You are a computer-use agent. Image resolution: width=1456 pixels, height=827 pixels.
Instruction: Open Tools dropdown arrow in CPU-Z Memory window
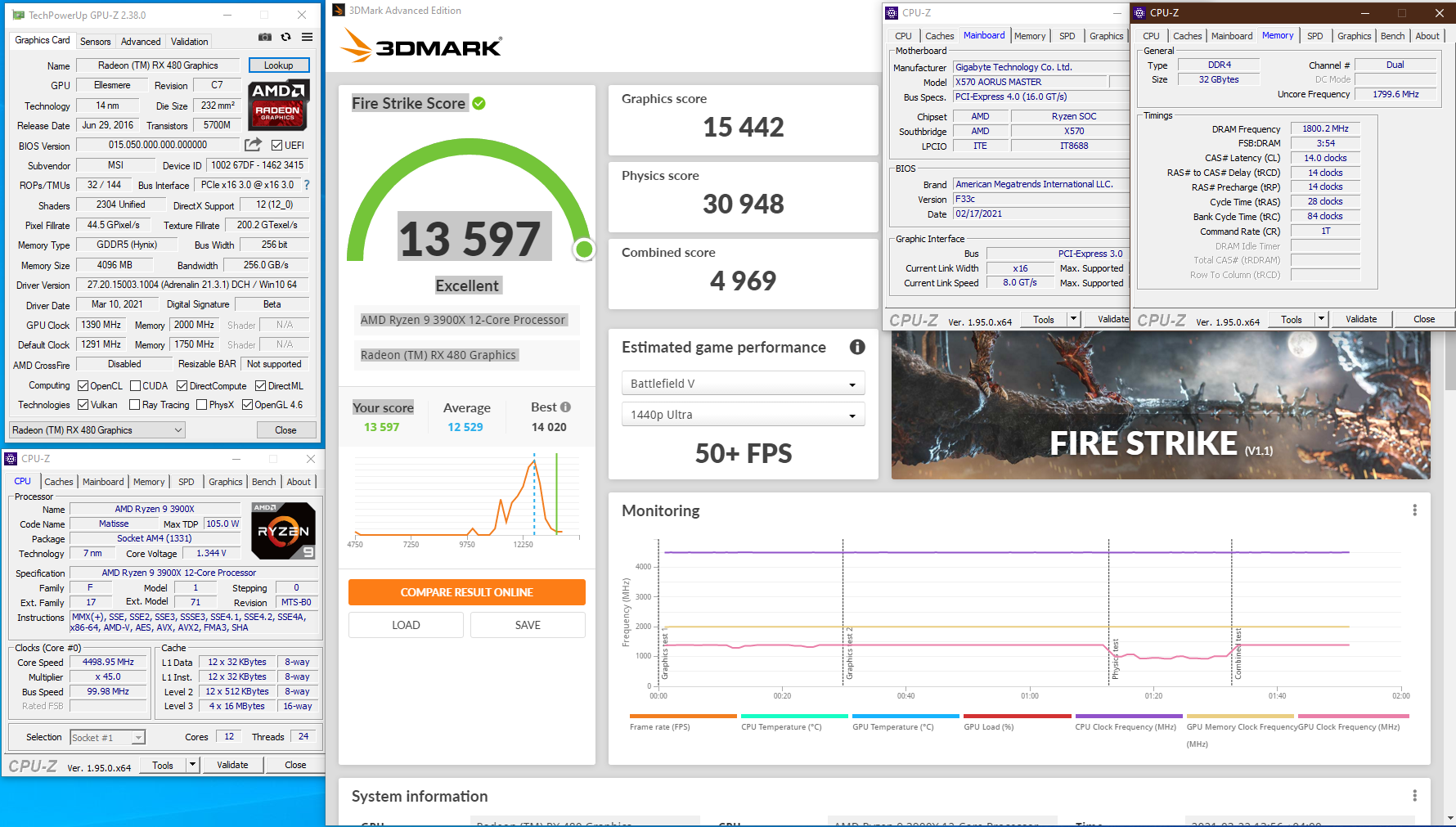click(x=1321, y=319)
